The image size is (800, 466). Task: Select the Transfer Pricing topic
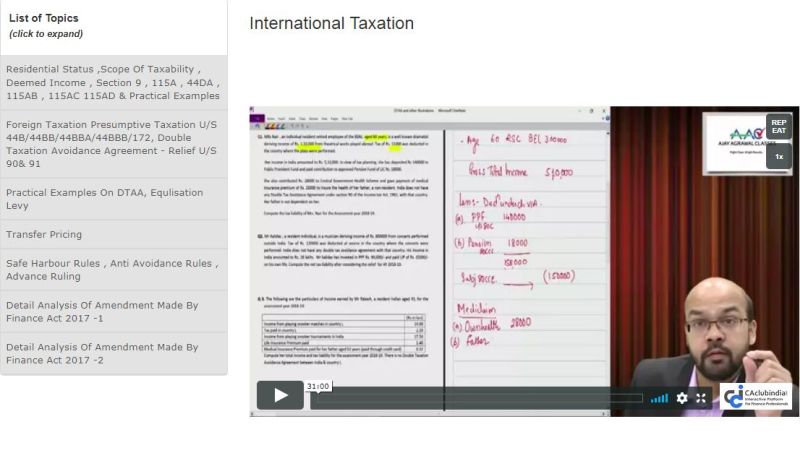(44, 234)
